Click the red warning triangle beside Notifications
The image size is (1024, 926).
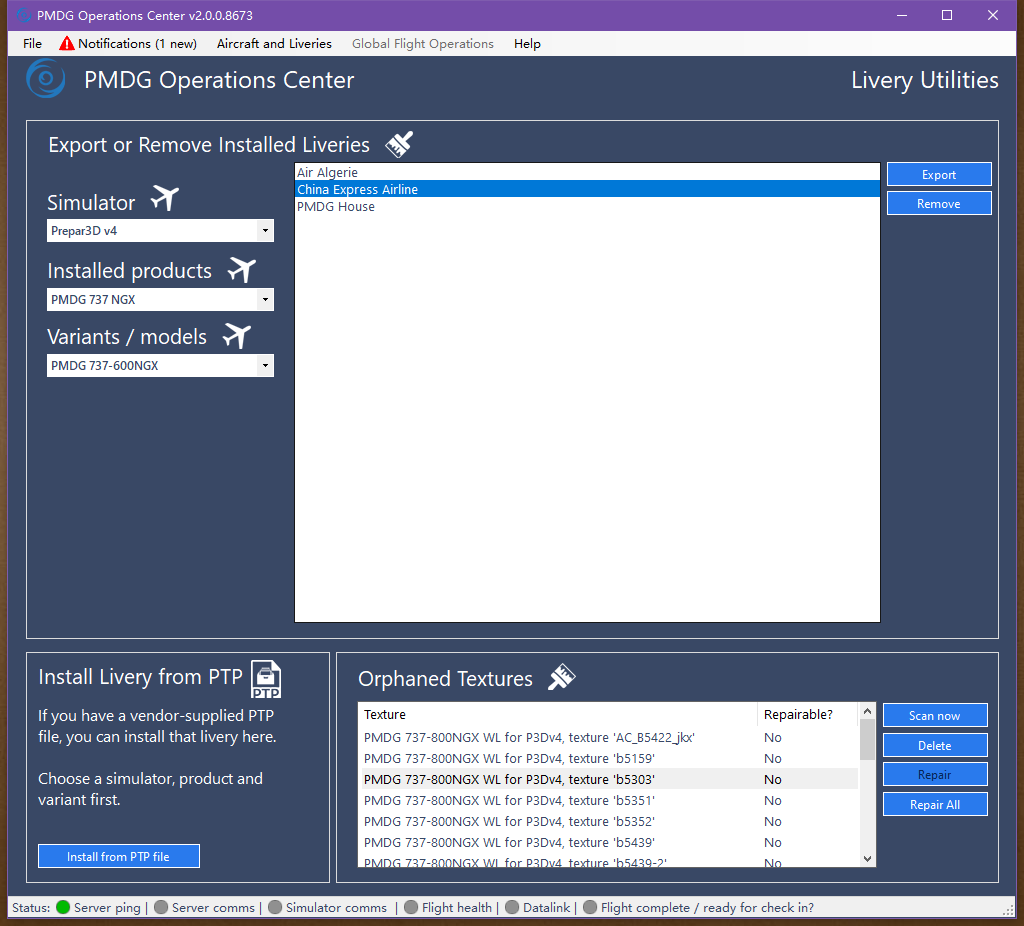pyautogui.click(x=67, y=44)
